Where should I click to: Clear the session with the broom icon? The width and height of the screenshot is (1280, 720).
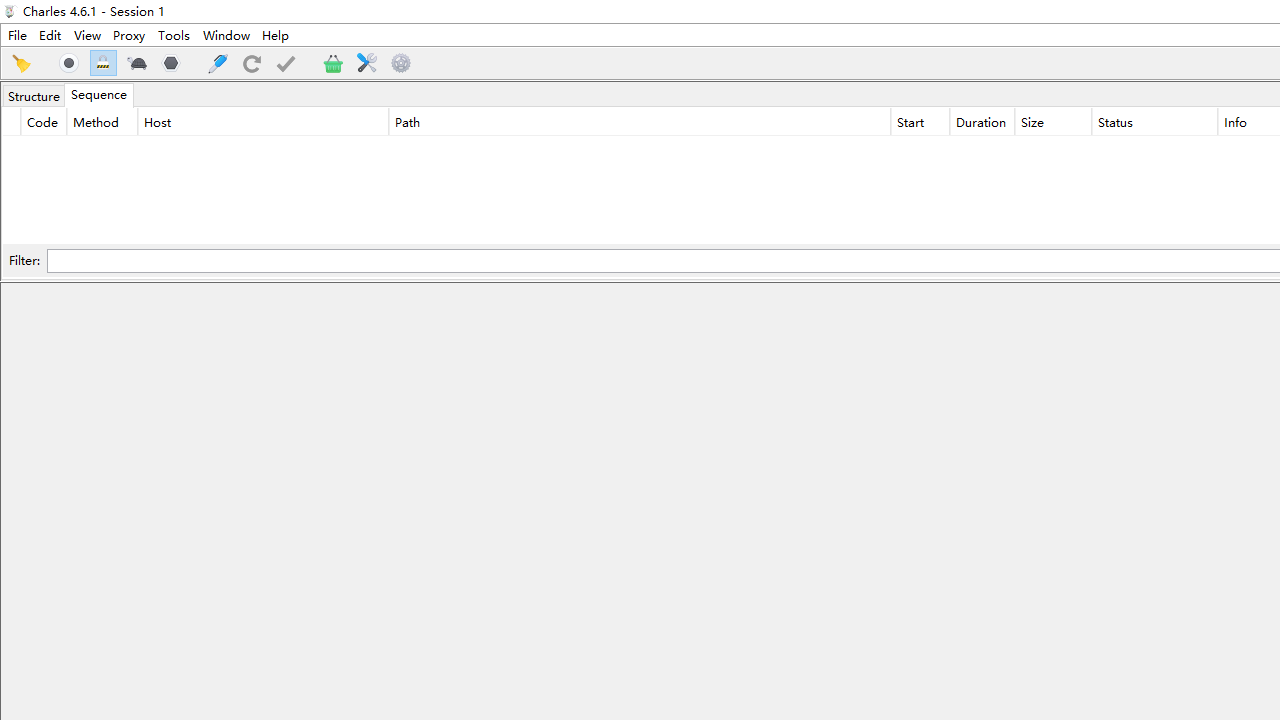click(x=21, y=64)
